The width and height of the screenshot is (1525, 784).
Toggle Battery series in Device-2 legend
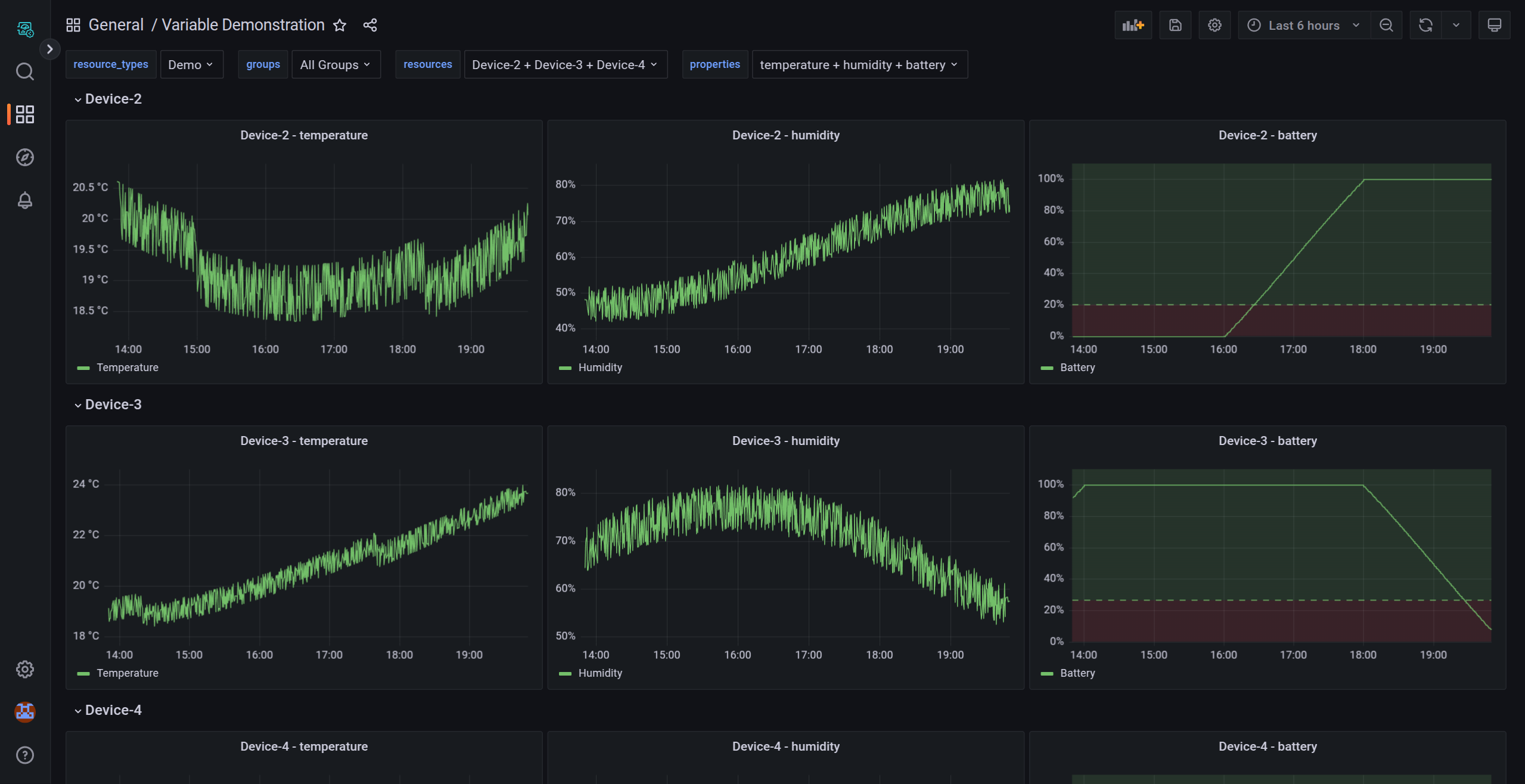(1077, 368)
